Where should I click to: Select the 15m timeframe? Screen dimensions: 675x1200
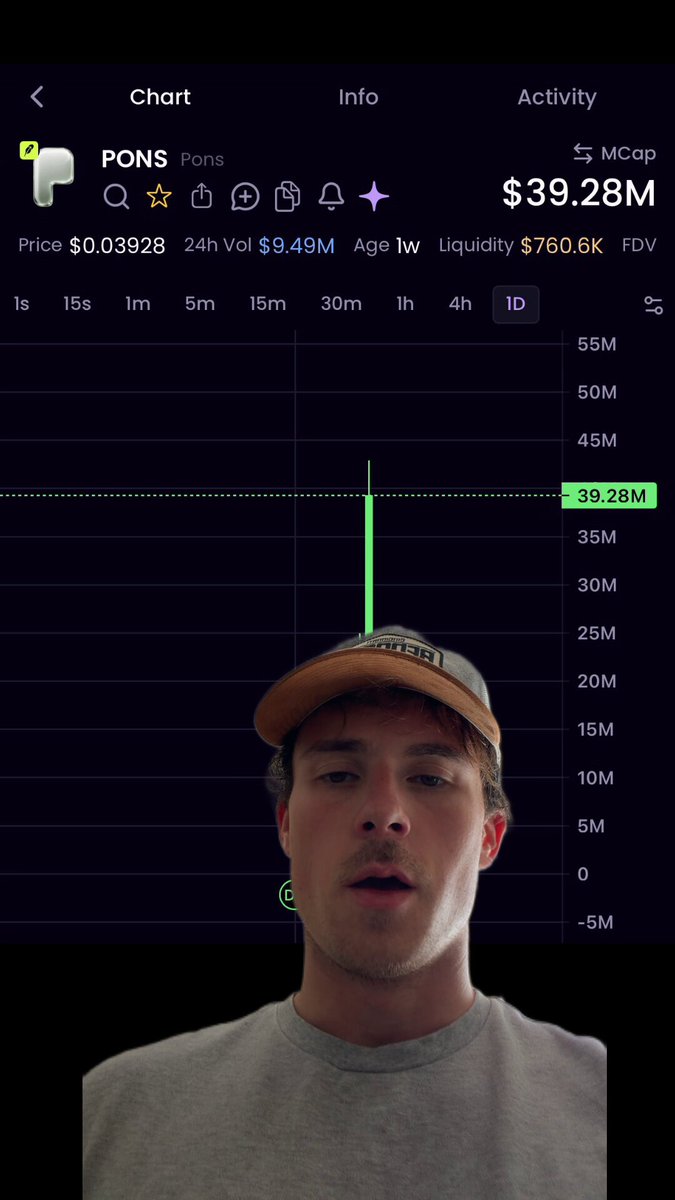click(268, 304)
